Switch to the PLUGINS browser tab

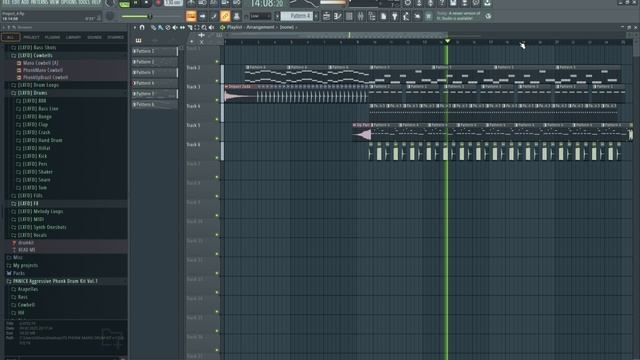click(52, 37)
